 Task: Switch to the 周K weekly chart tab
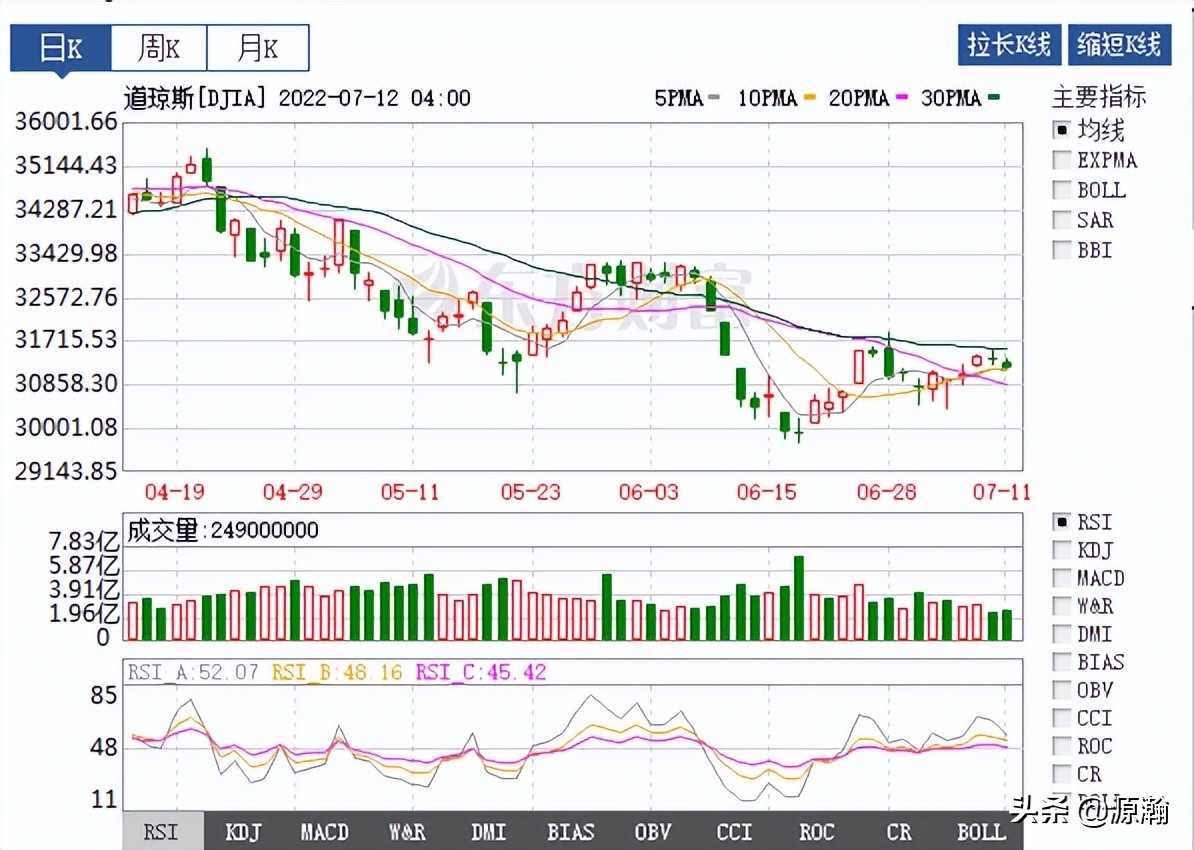(159, 48)
